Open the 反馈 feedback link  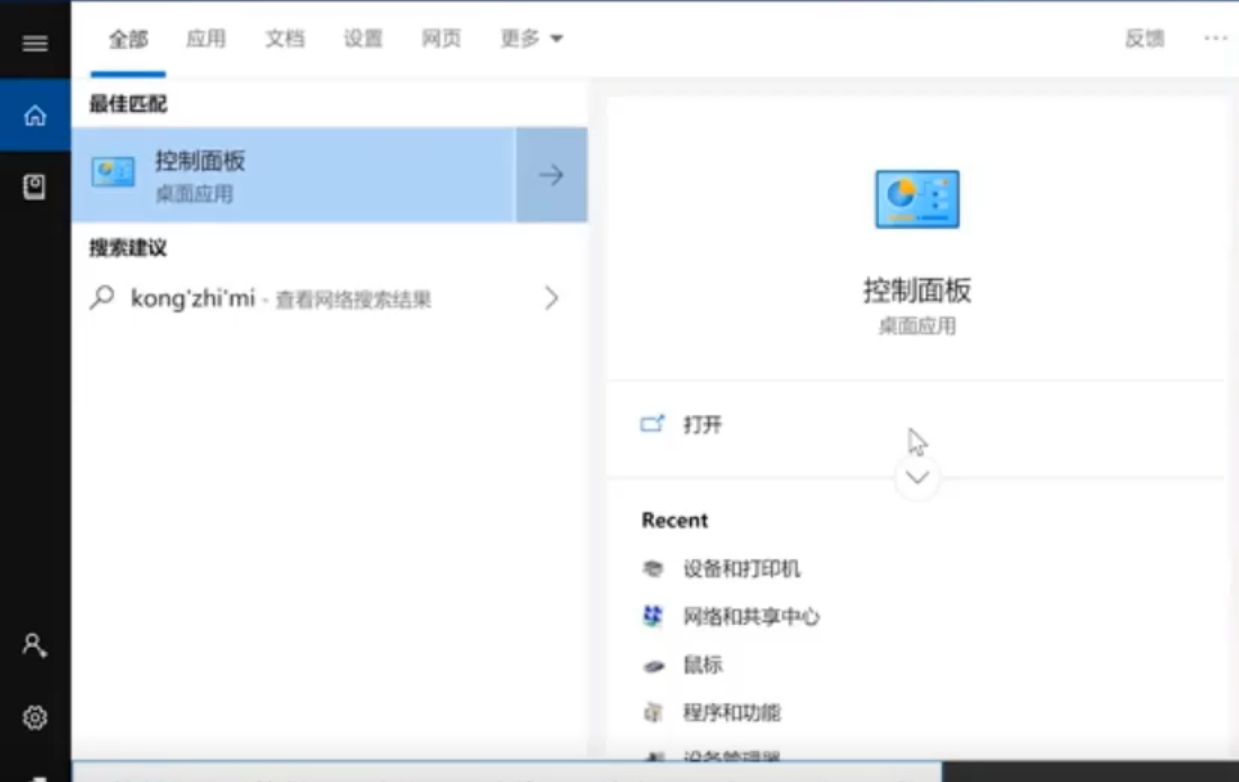(1144, 39)
